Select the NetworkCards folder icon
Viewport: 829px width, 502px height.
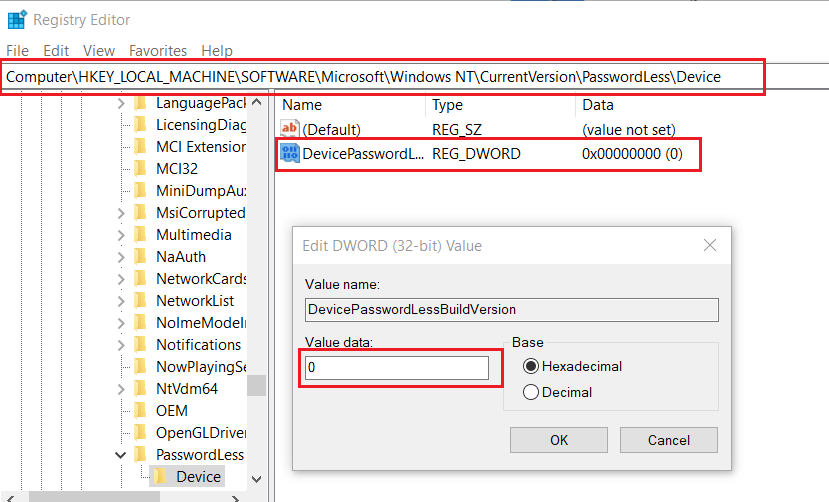(141, 278)
